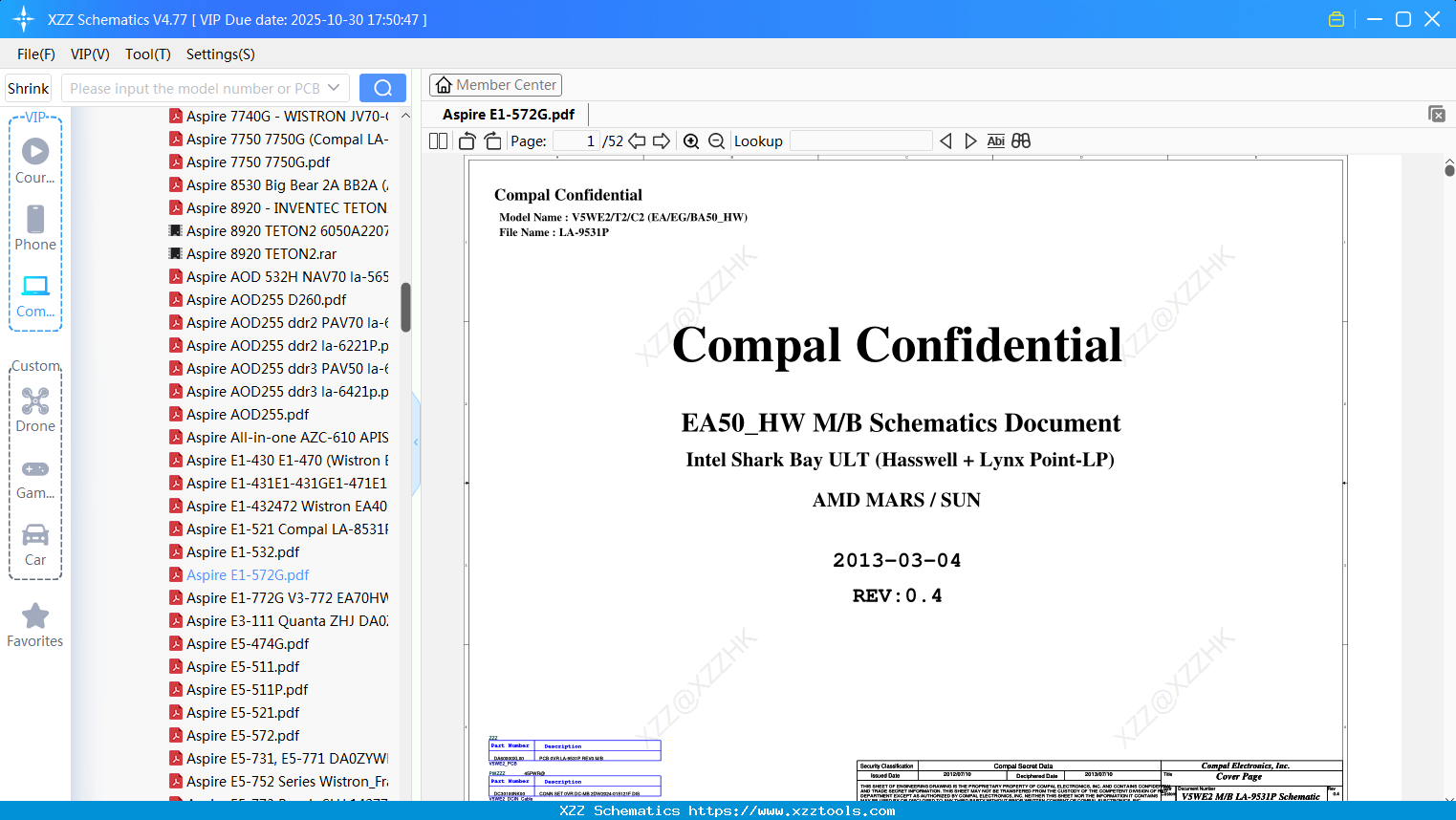Open Aspire 8920 - INVENTEC TETON file

287,208
